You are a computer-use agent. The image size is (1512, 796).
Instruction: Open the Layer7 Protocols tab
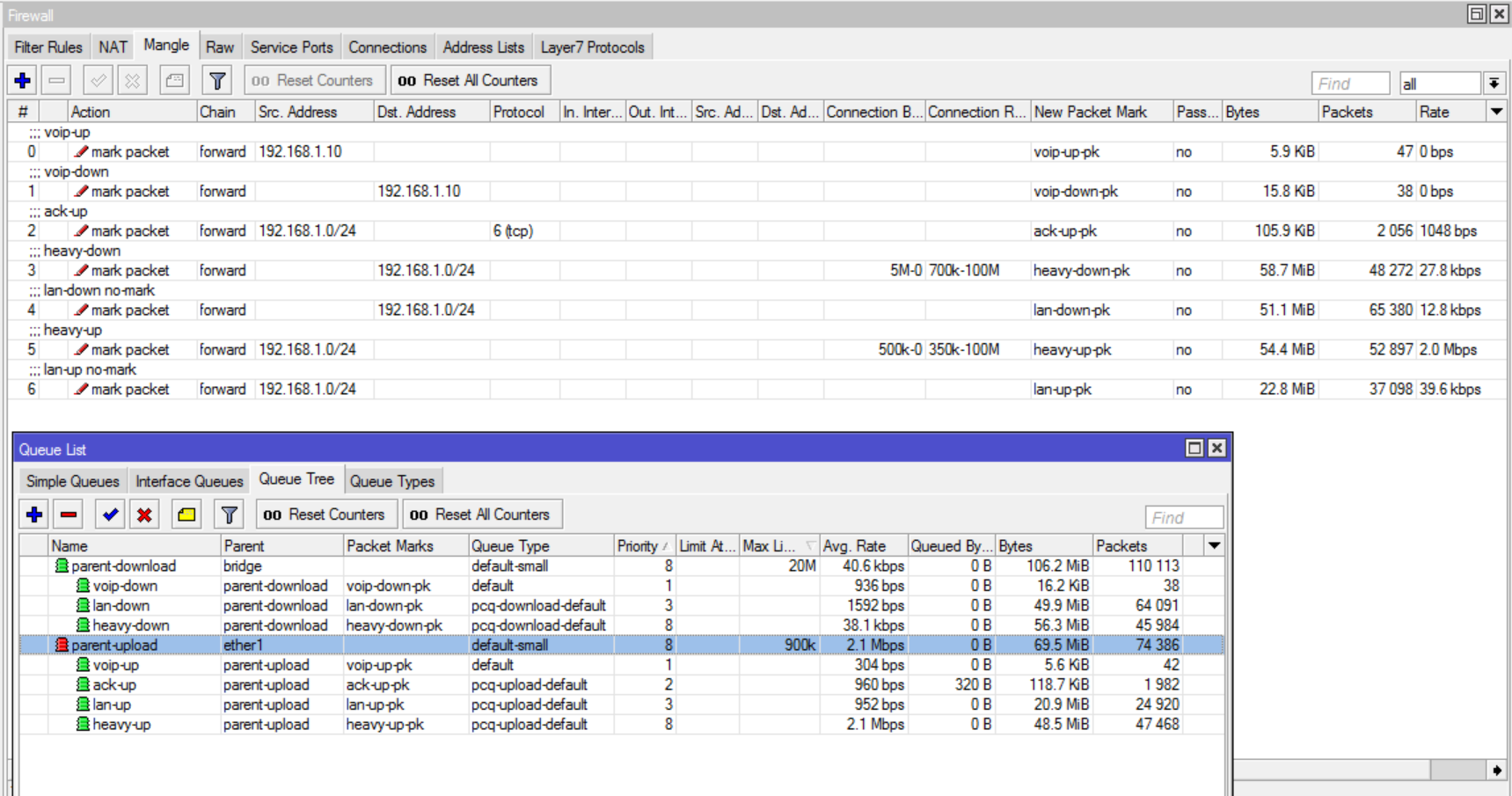pyautogui.click(x=593, y=47)
